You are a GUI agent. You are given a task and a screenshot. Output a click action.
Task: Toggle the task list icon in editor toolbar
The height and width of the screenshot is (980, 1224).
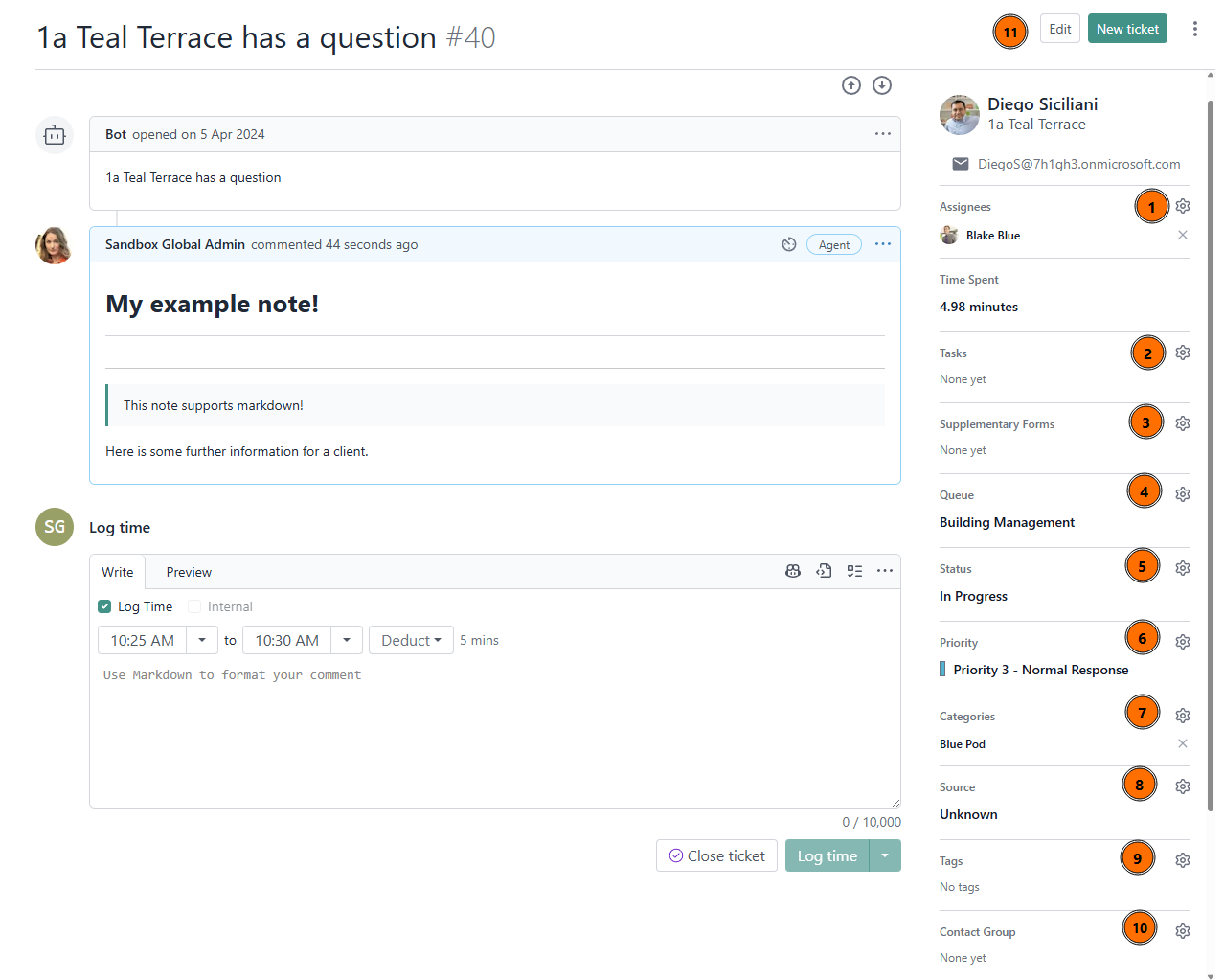click(x=854, y=571)
